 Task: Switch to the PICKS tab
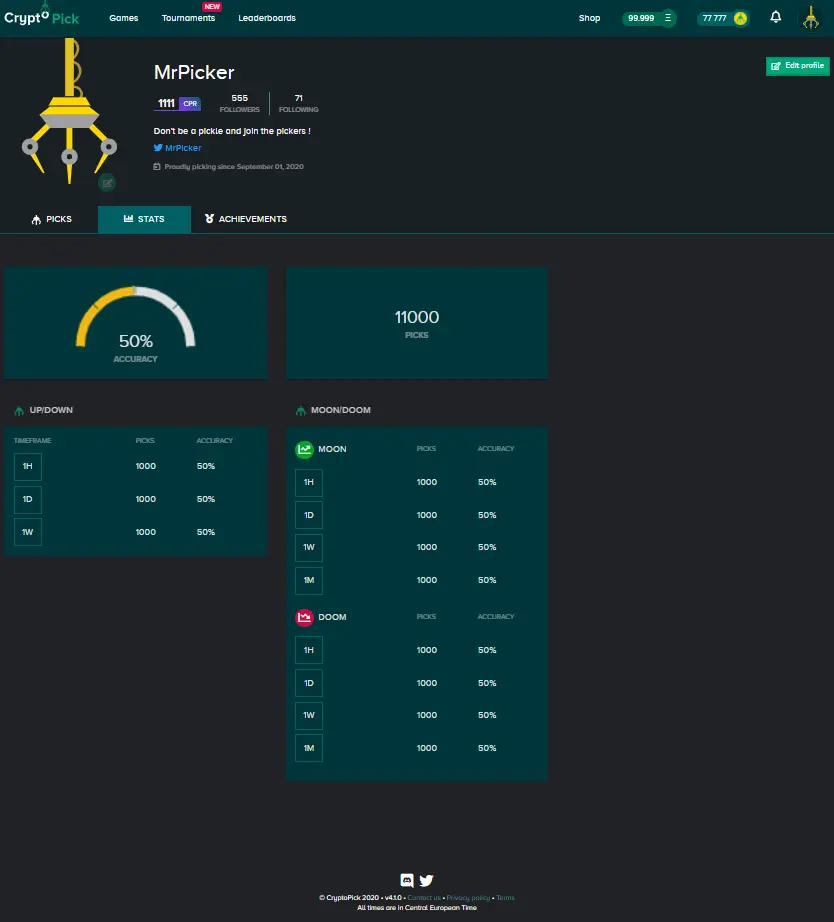51,219
